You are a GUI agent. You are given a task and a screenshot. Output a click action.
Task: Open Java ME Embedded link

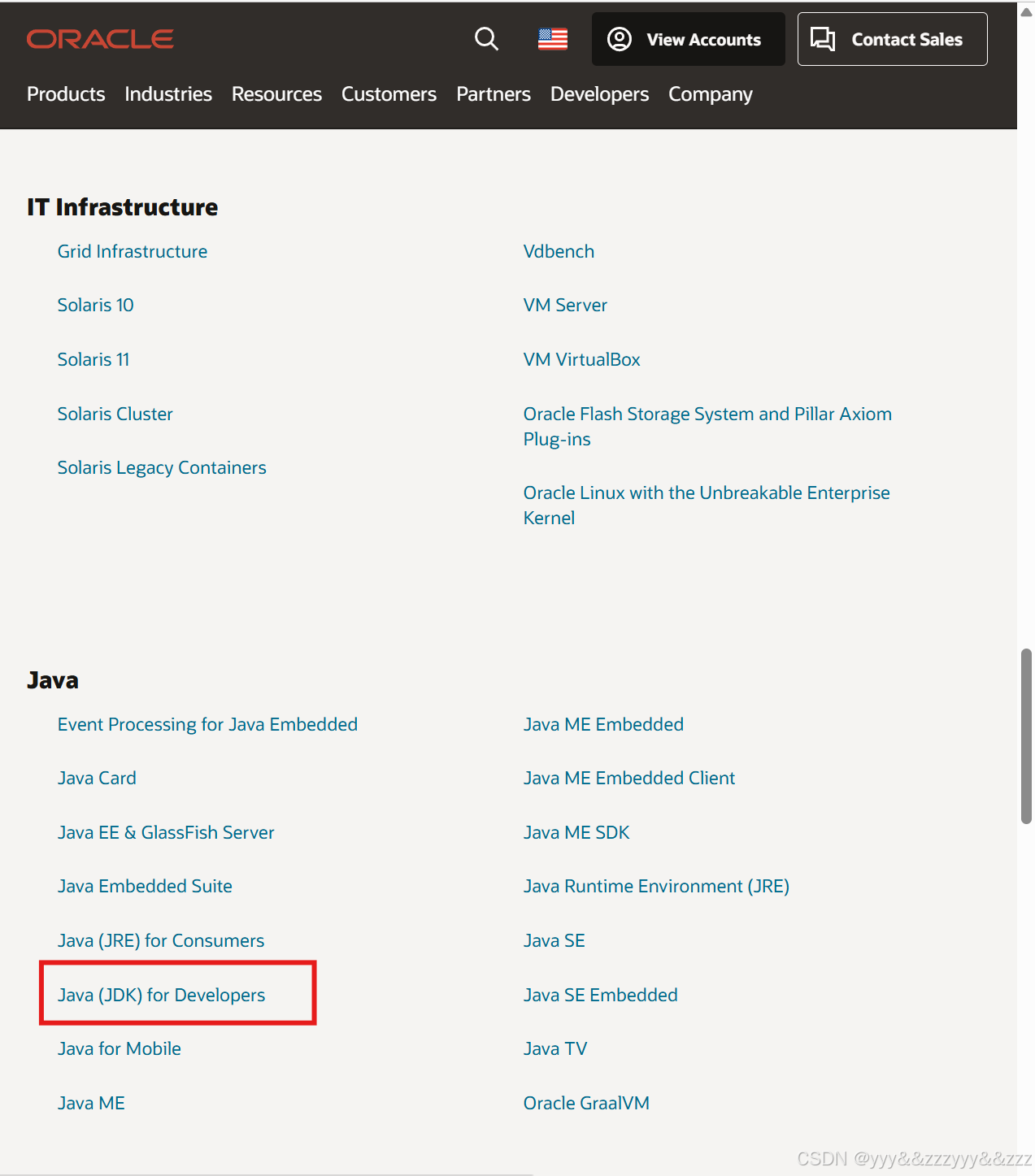coord(603,724)
